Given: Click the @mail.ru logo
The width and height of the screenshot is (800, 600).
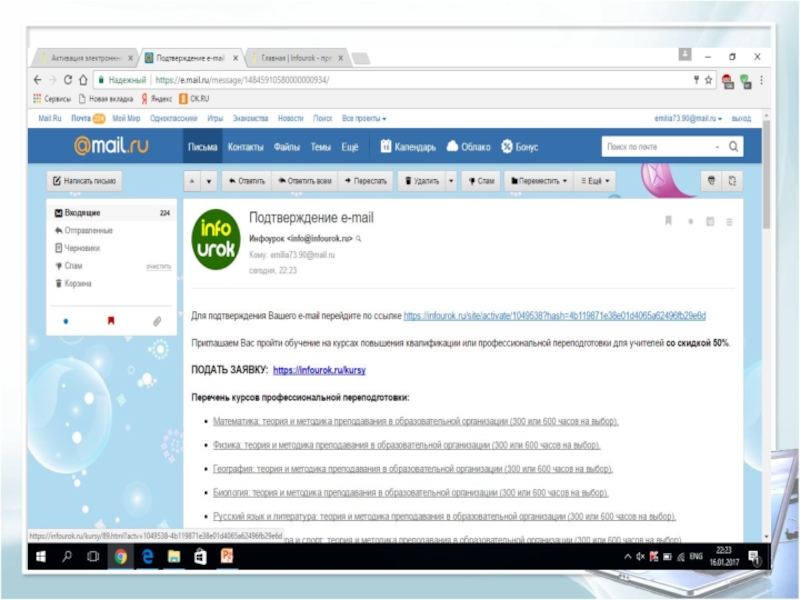Looking at the screenshot, I should [x=111, y=146].
